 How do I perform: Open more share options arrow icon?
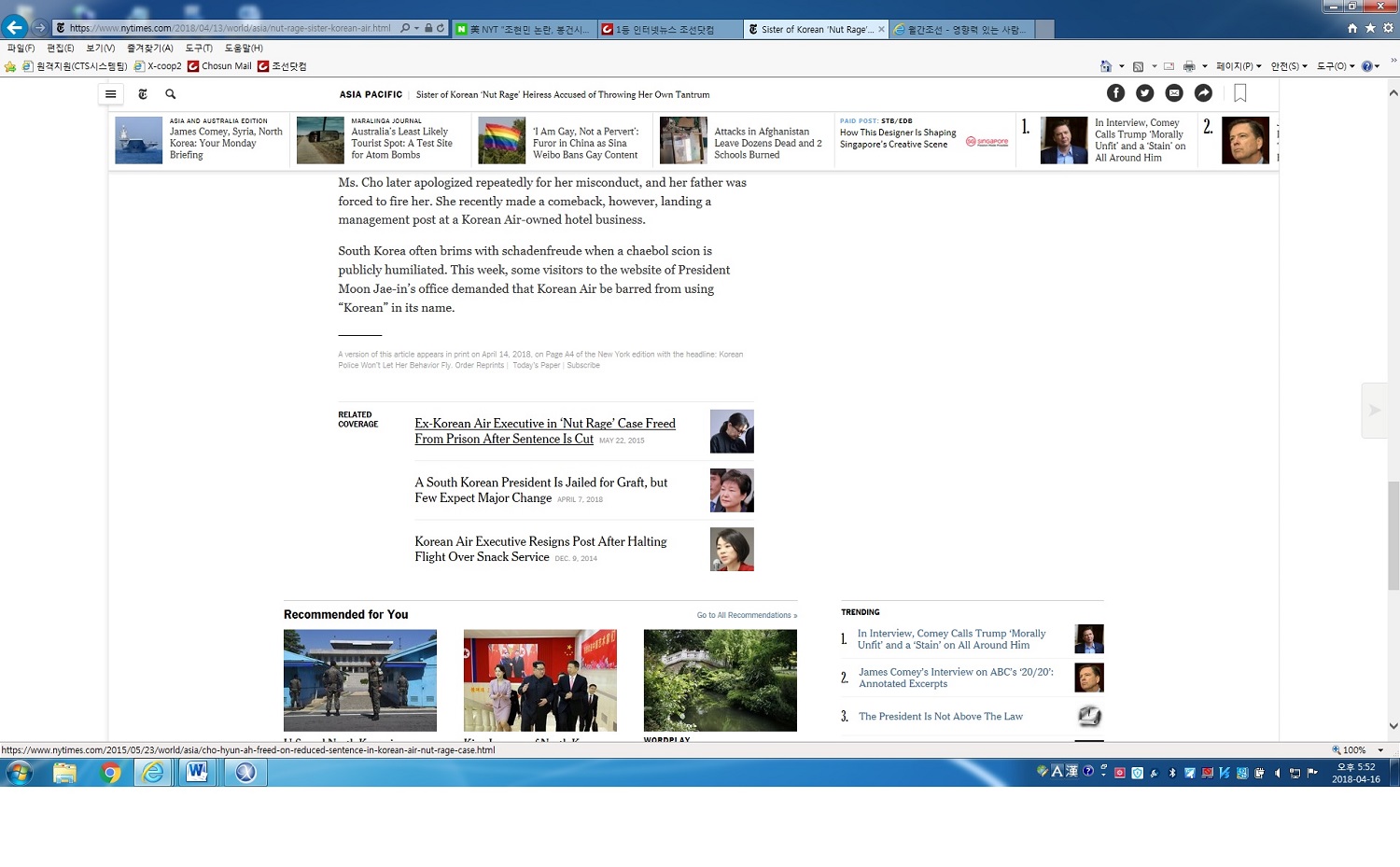click(1203, 93)
